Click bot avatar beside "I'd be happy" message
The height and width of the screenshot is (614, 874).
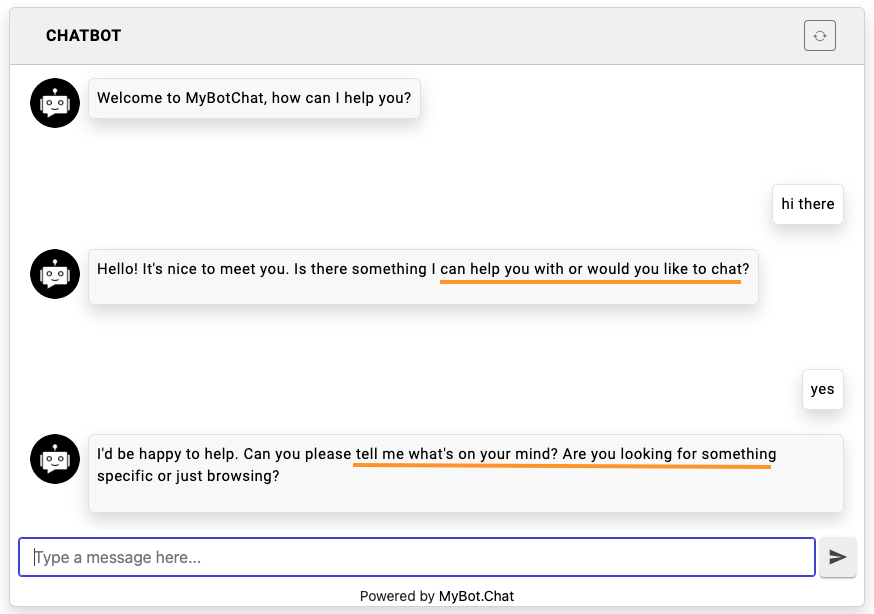point(55,459)
